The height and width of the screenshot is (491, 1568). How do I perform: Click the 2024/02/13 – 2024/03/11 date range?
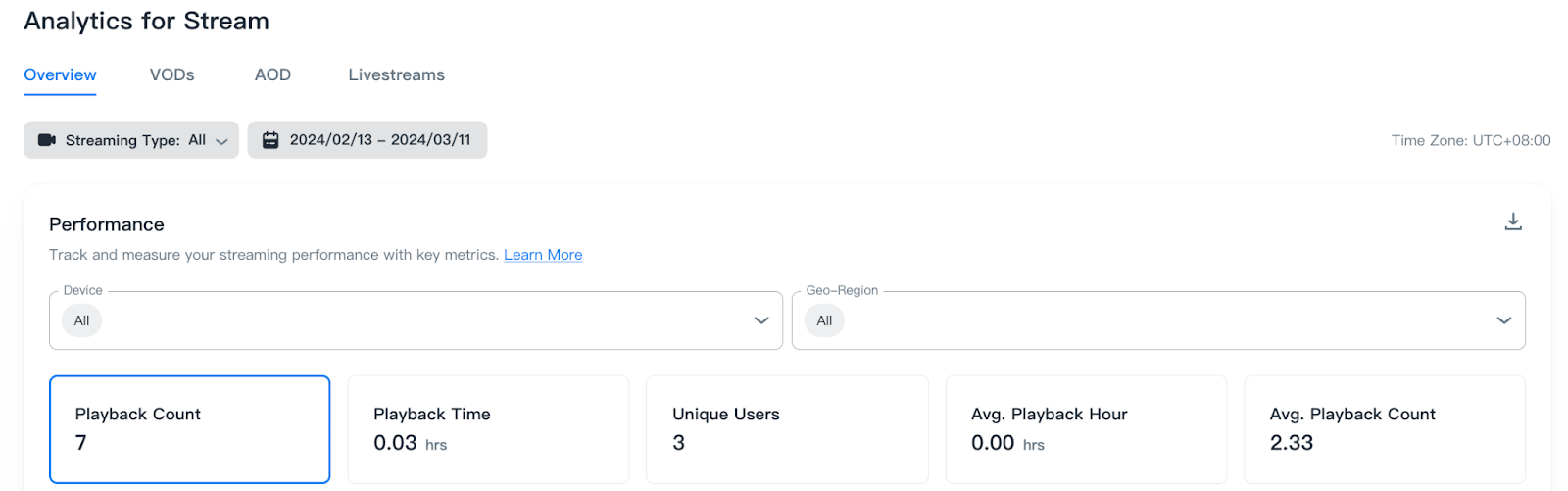pyautogui.click(x=379, y=140)
